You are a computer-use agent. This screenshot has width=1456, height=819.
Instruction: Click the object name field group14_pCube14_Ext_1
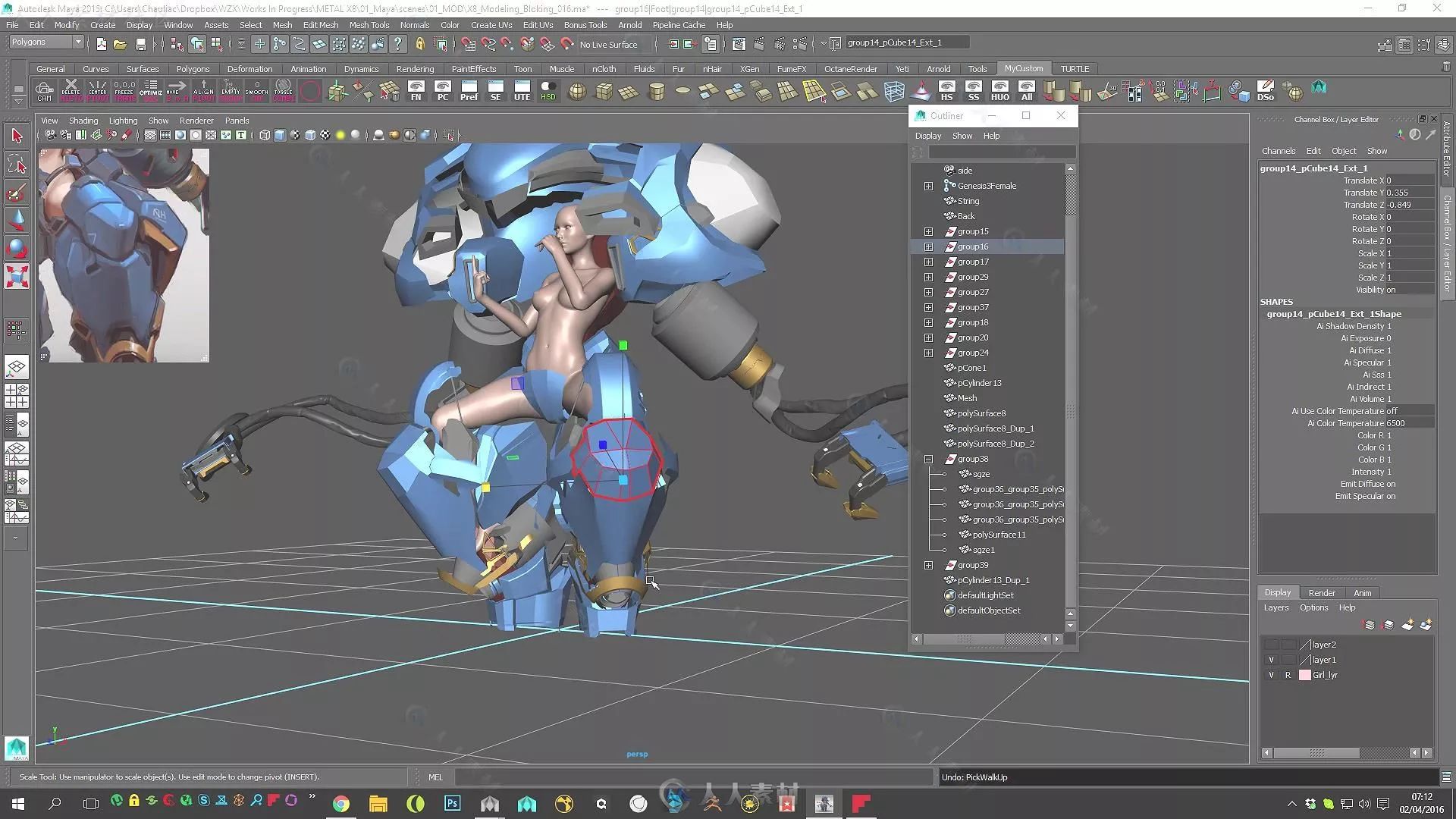[x=906, y=42]
